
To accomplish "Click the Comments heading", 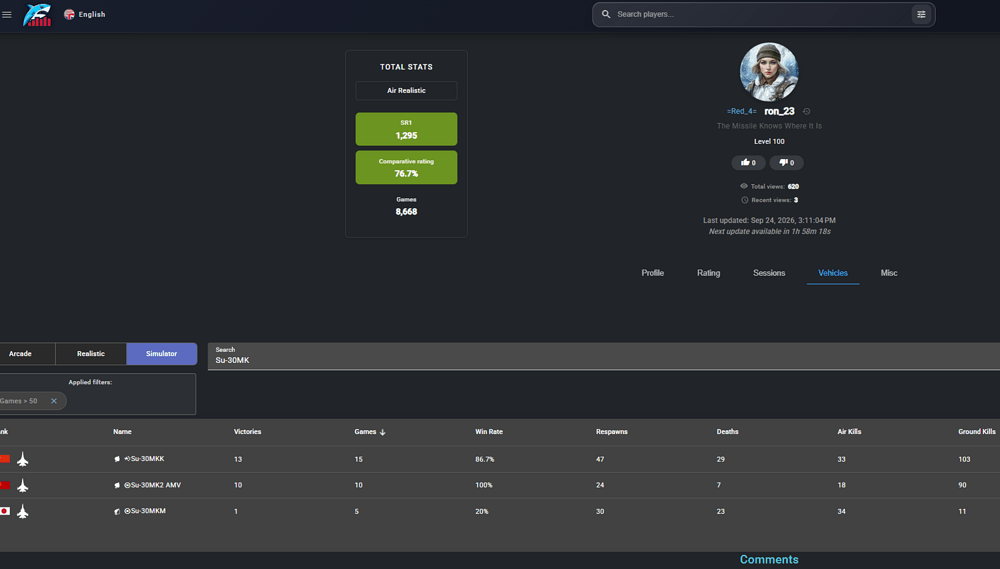I will click(768, 559).
